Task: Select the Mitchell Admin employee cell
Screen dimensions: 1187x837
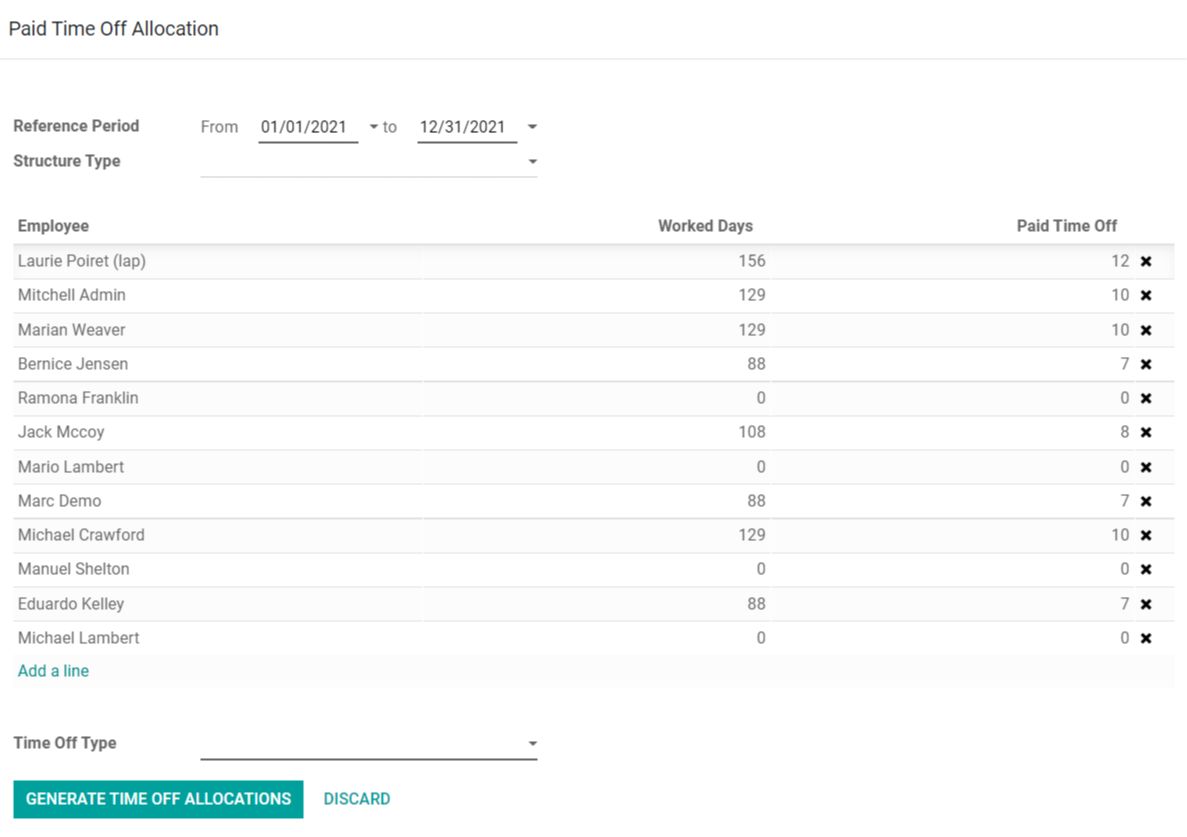Action: (x=218, y=295)
